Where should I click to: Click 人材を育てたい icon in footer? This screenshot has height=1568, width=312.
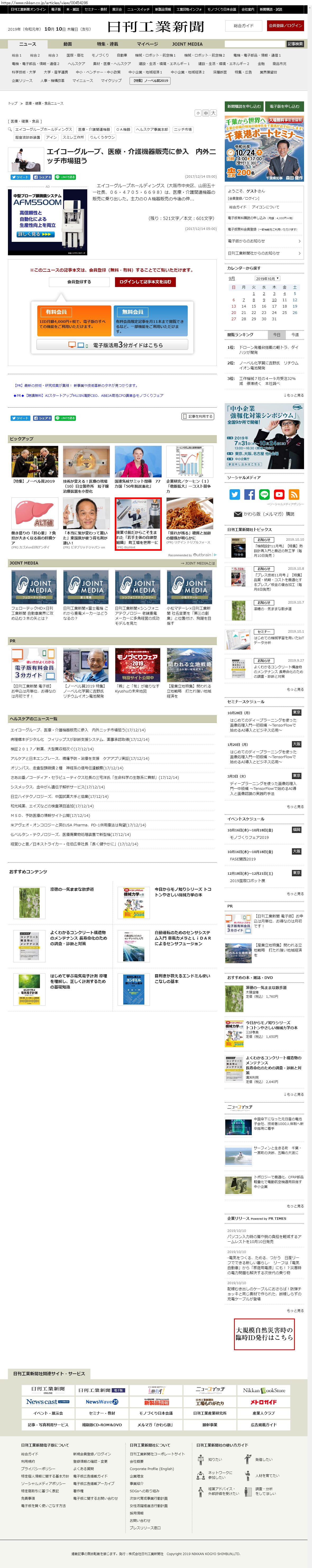pos(247,1476)
